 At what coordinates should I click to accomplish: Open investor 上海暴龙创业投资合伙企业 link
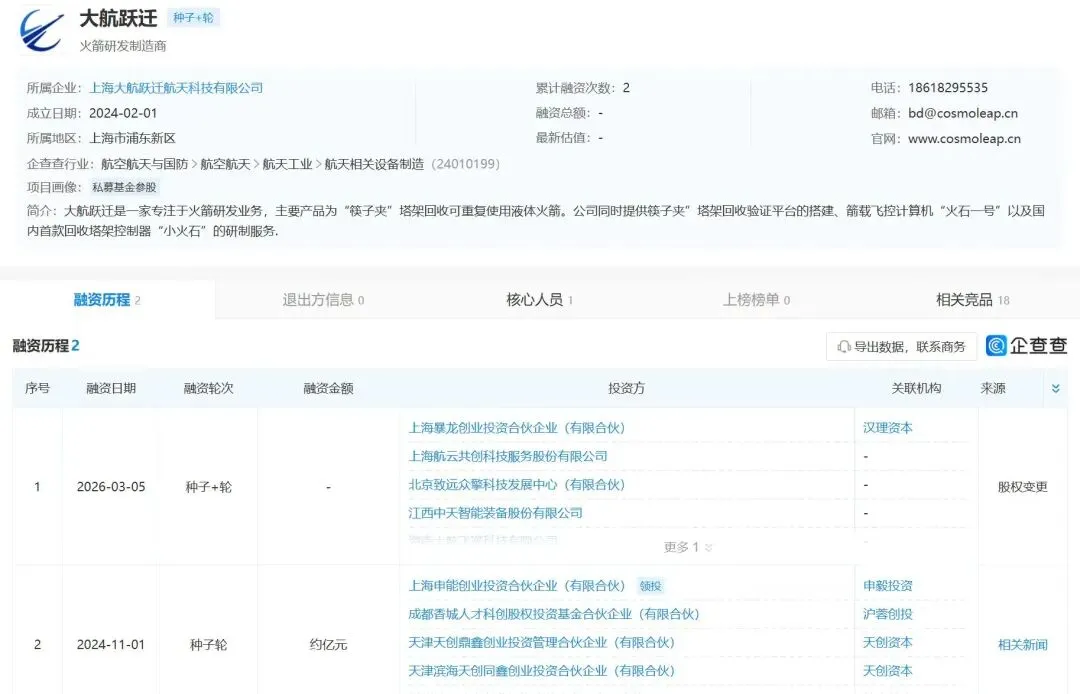pyautogui.click(x=517, y=428)
